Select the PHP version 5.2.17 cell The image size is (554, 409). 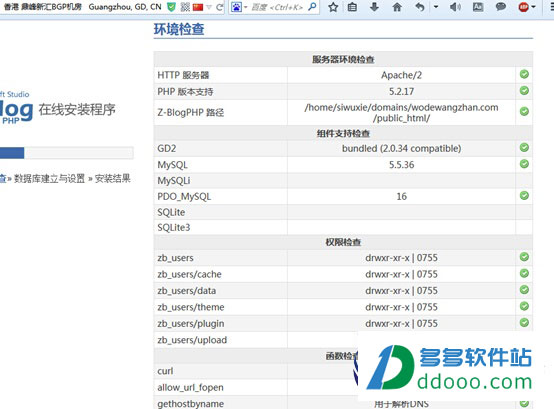[401, 91]
